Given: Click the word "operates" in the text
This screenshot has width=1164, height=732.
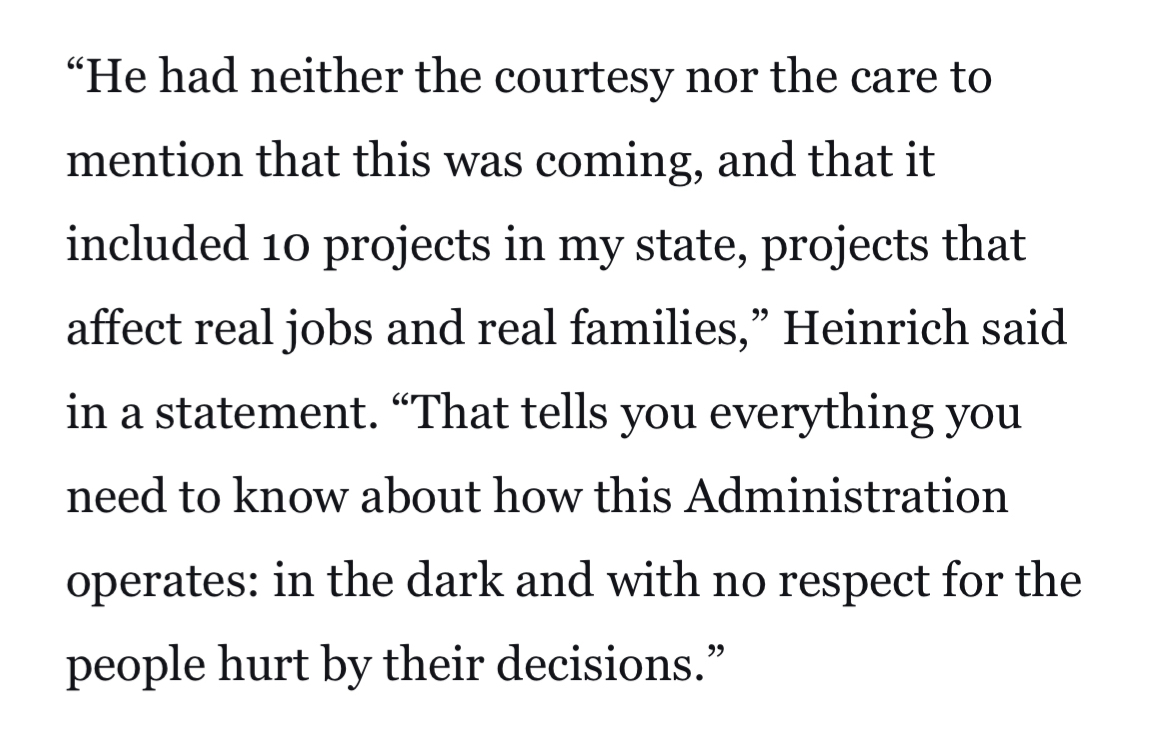Looking at the screenshot, I should [164, 582].
